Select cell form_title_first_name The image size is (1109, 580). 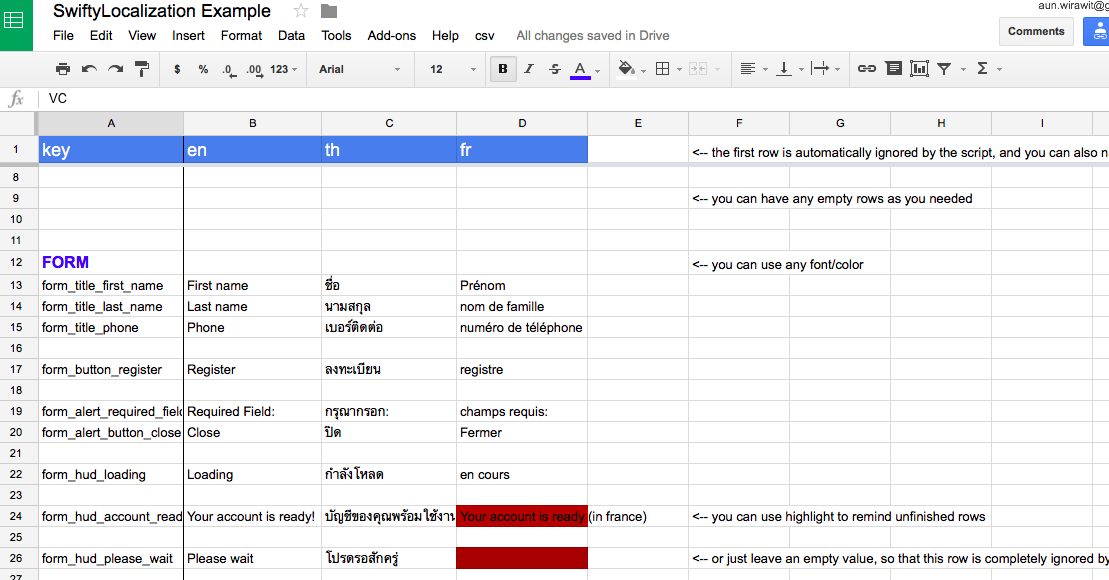(111, 285)
